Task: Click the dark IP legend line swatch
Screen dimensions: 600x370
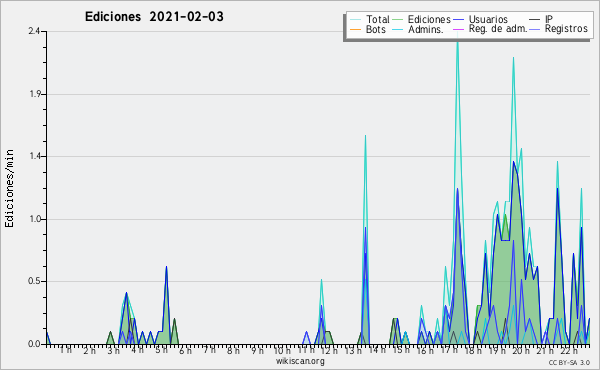Action: pos(535,20)
